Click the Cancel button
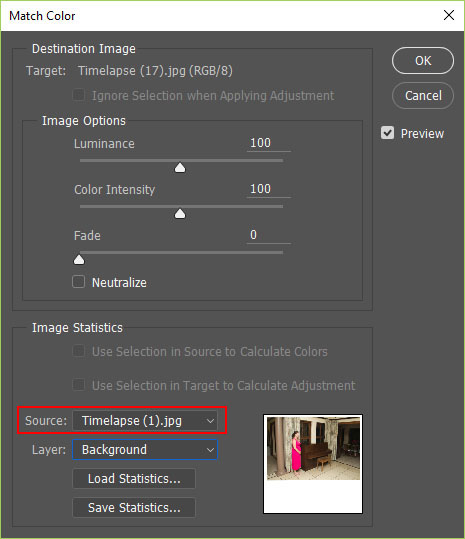 tap(423, 96)
